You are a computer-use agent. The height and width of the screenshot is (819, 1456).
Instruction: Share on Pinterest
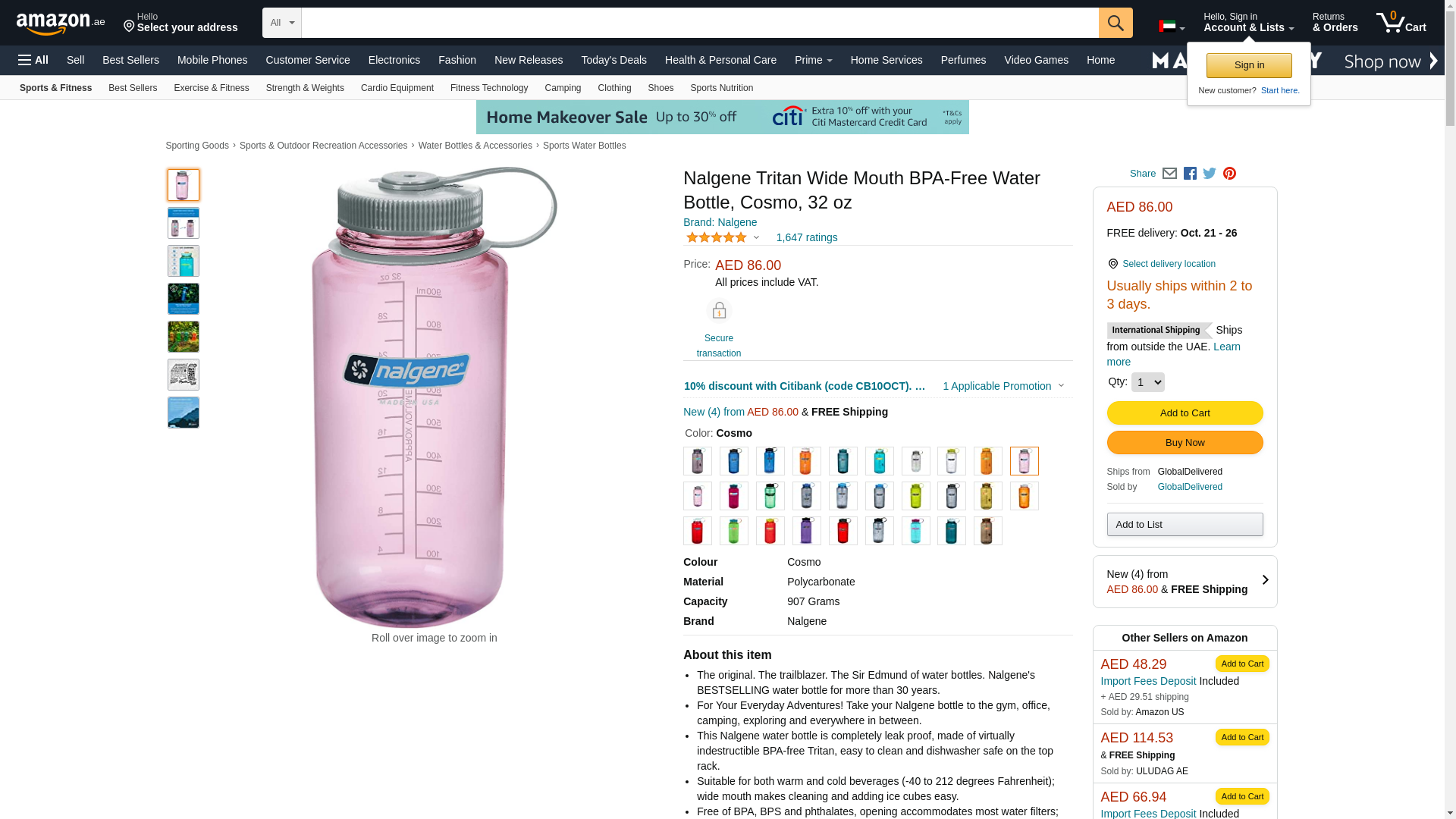pyautogui.click(x=1229, y=174)
